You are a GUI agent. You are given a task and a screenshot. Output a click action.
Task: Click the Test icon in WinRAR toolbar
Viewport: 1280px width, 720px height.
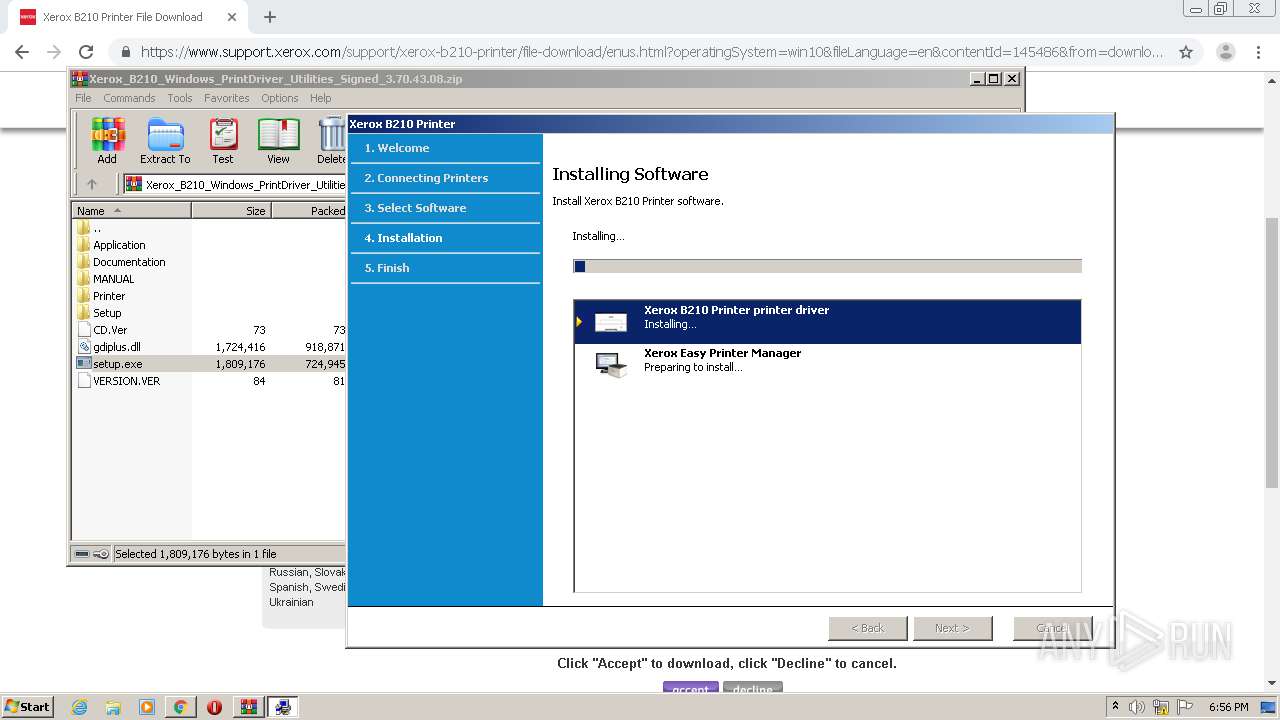(223, 140)
